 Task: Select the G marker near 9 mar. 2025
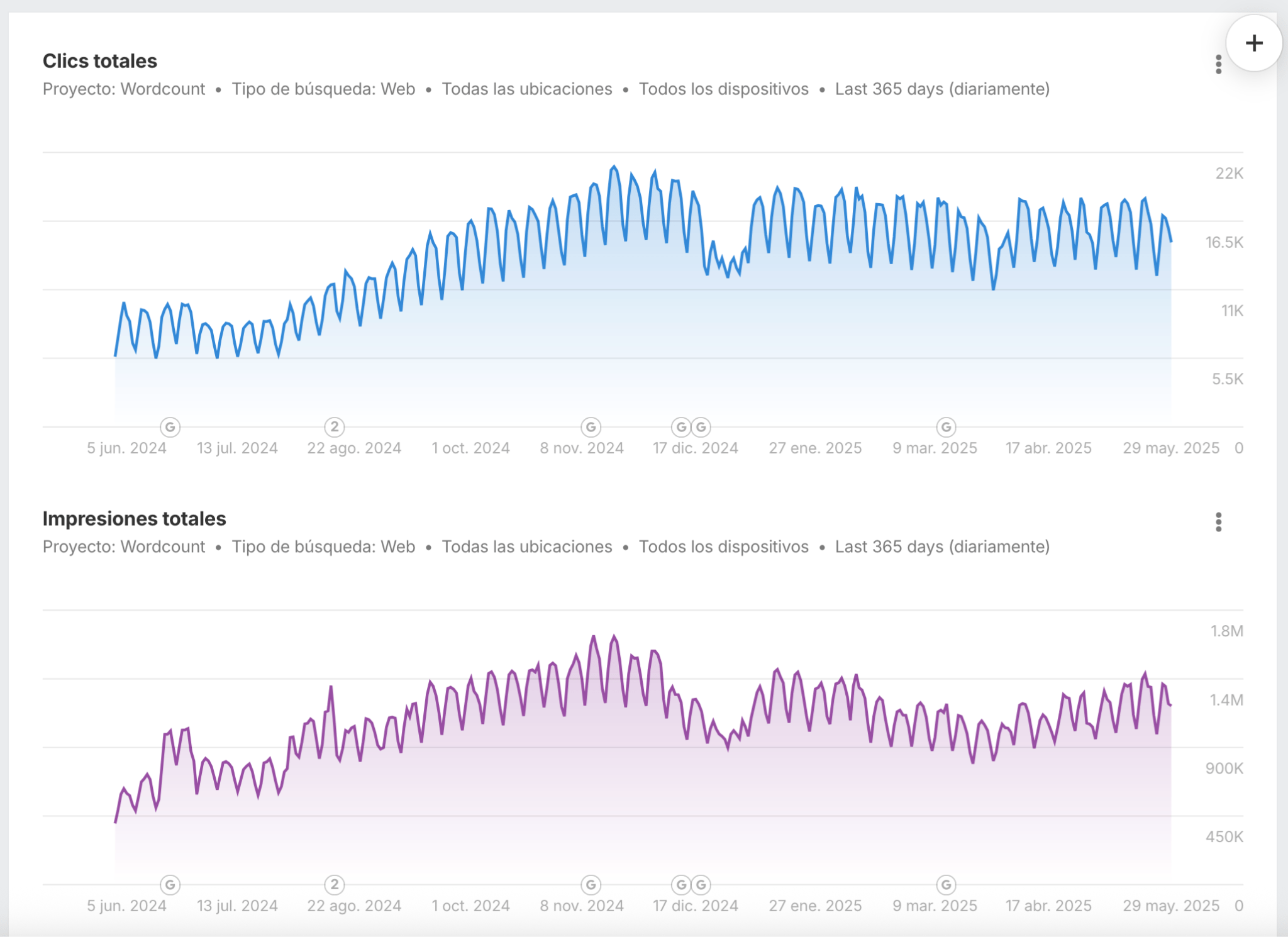946,426
